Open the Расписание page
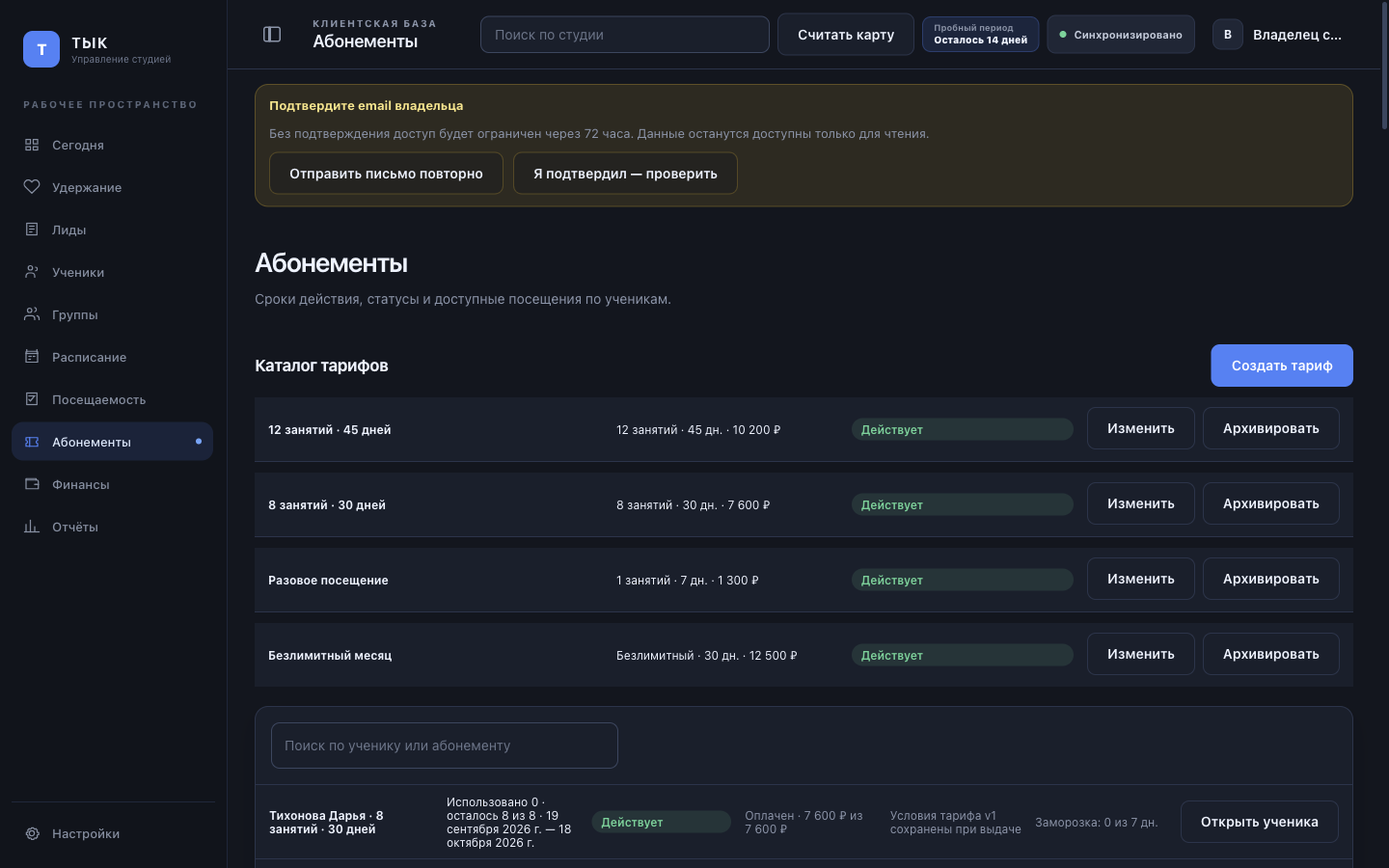The height and width of the screenshot is (868, 1389). 112,357
